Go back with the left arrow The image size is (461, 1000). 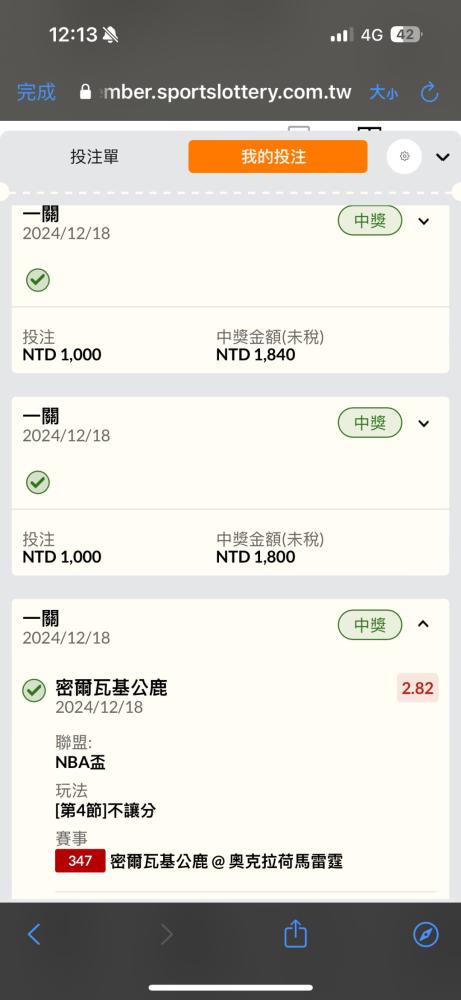pos(34,935)
